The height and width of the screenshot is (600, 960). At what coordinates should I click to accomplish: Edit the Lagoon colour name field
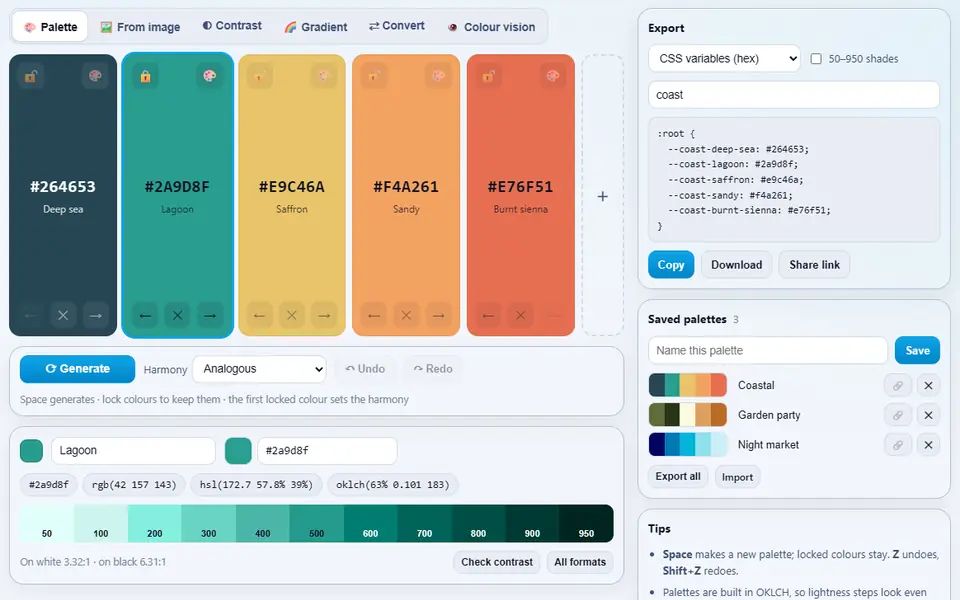pyautogui.click(x=133, y=451)
